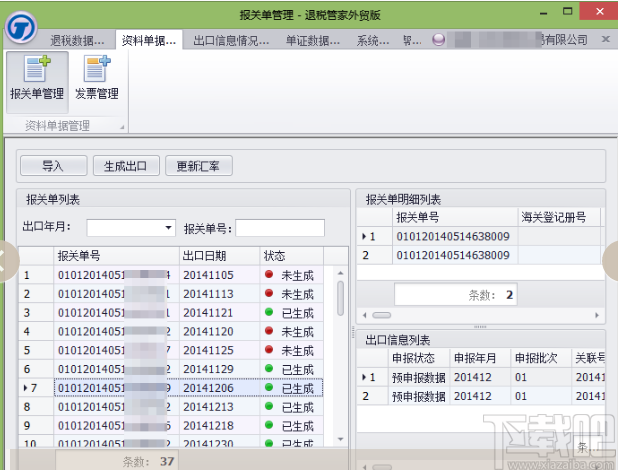Click scroll-up arrow of 报关单列表 scrollbar
This screenshot has width=618, height=470.
[341, 273]
